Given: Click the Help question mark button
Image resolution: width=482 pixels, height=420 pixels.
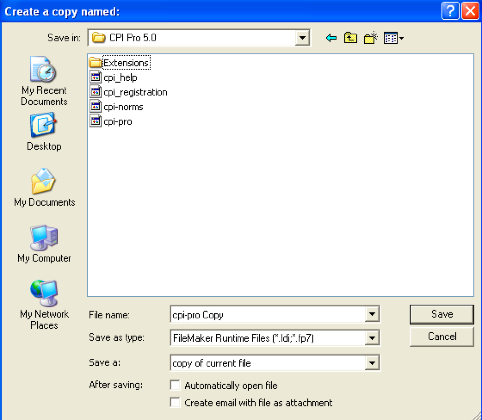Looking at the screenshot, I should (450, 11).
